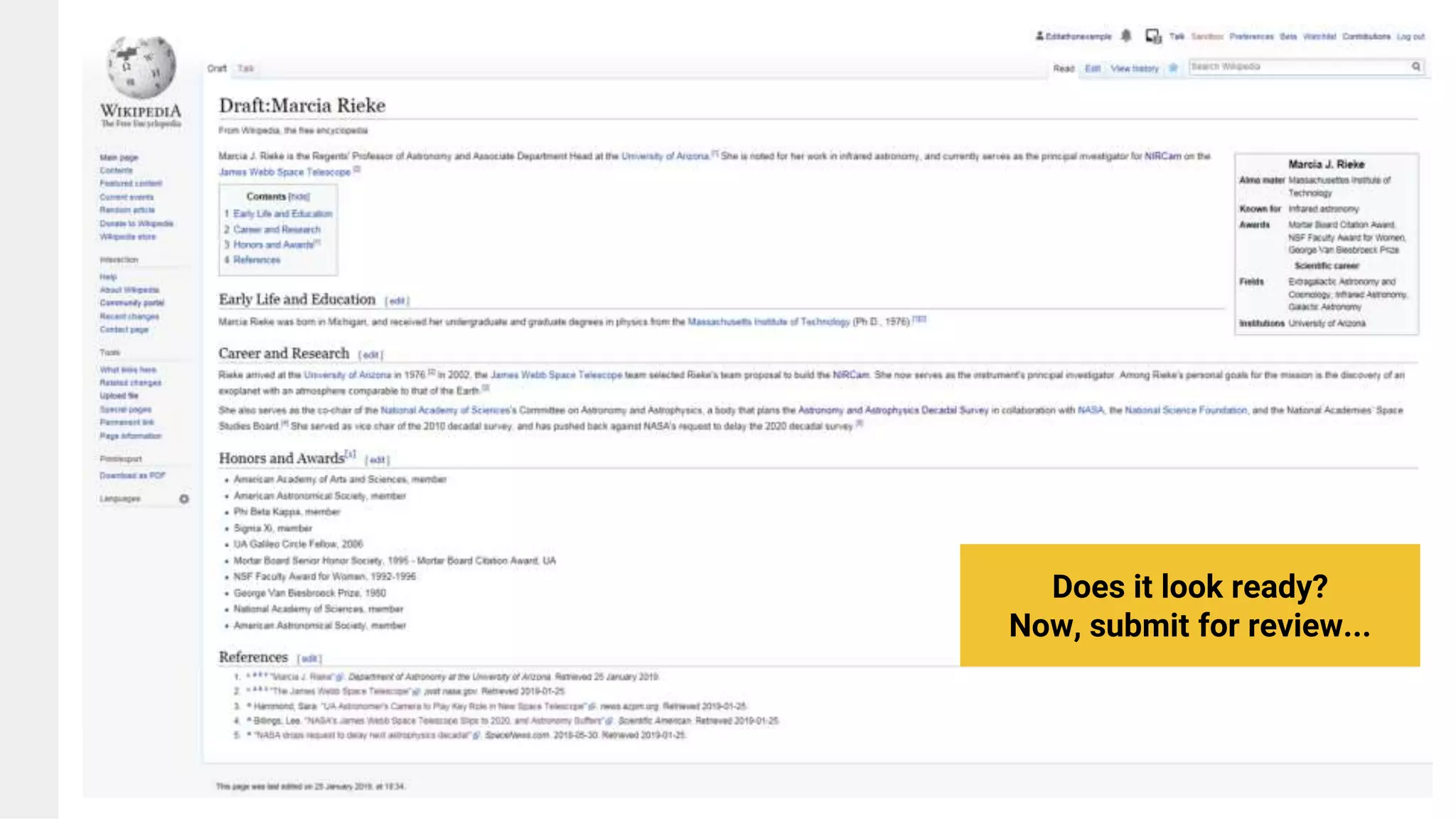Viewport: 1456px width, 819px height.
Task: Open the notices tray icon
Action: pos(1152,36)
